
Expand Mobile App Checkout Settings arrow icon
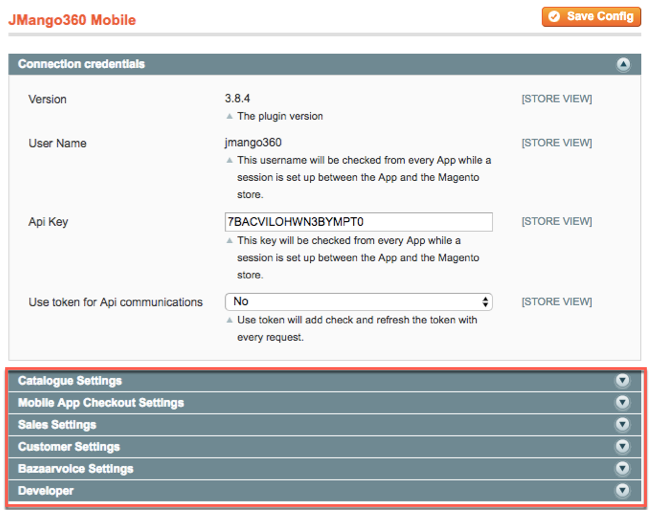tap(622, 403)
